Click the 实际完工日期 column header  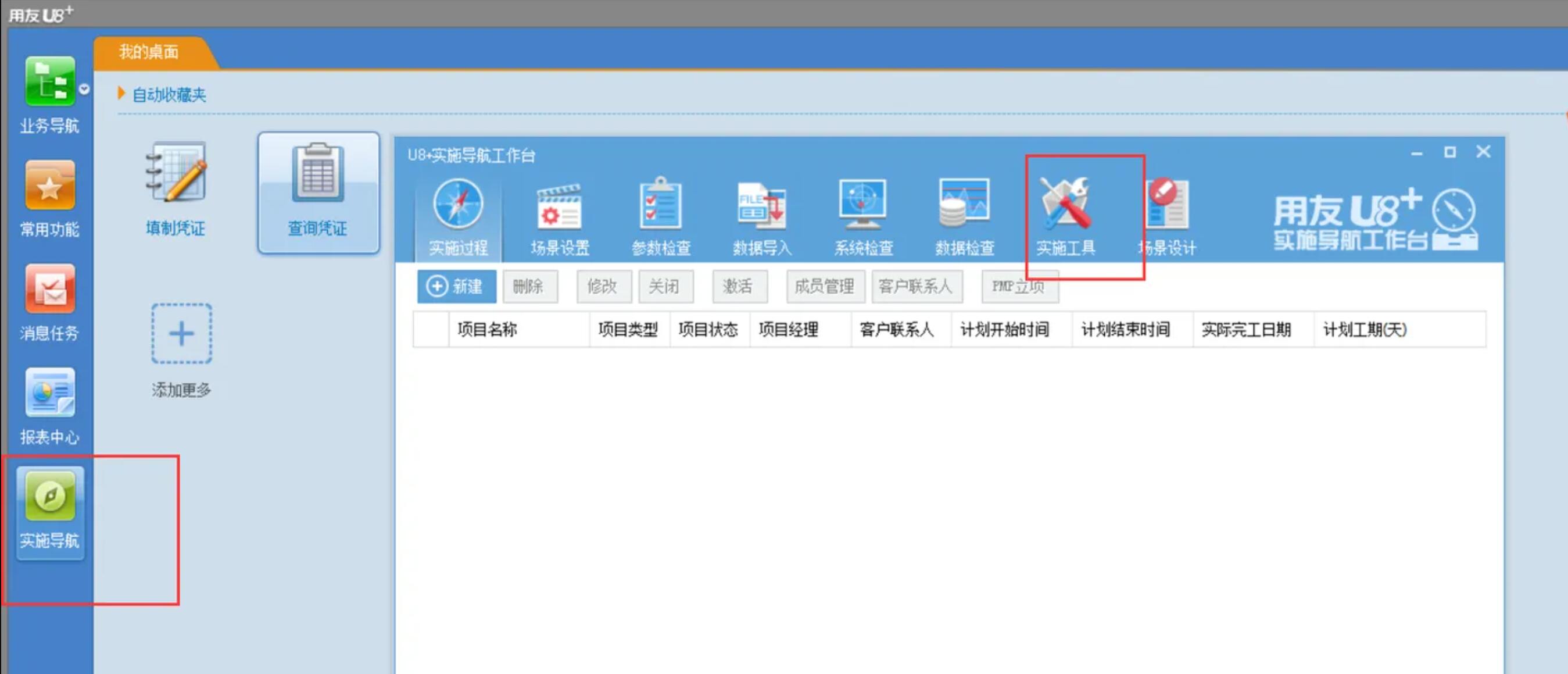point(1254,329)
